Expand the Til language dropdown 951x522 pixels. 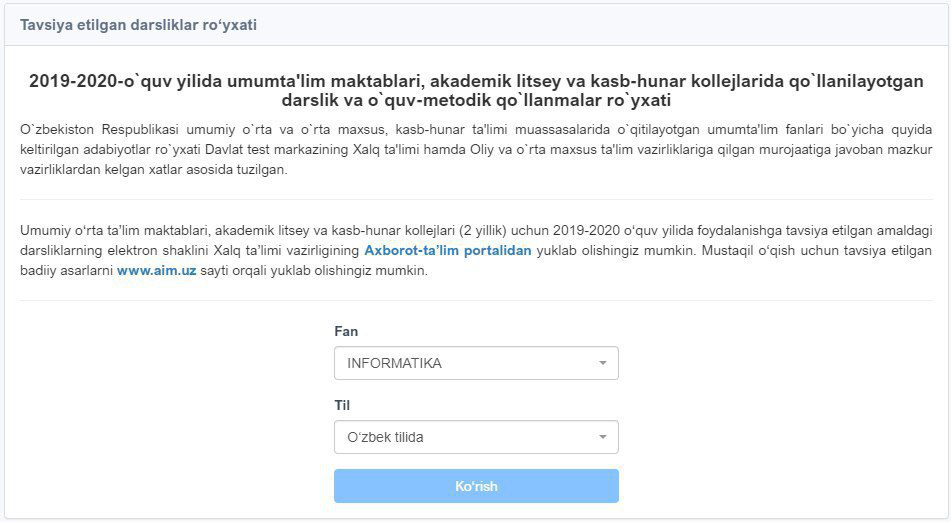pos(476,437)
